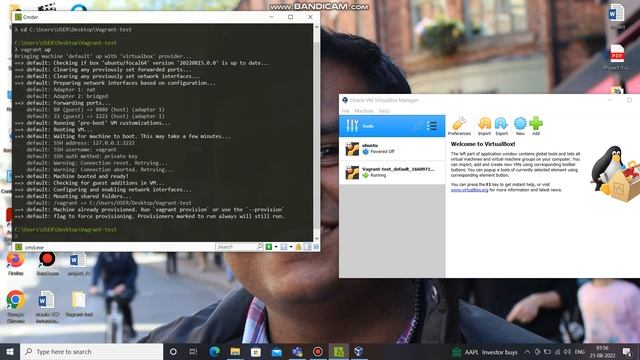Select the Vagrant-test_default running VM
640x360 pixels.
click(x=392, y=172)
